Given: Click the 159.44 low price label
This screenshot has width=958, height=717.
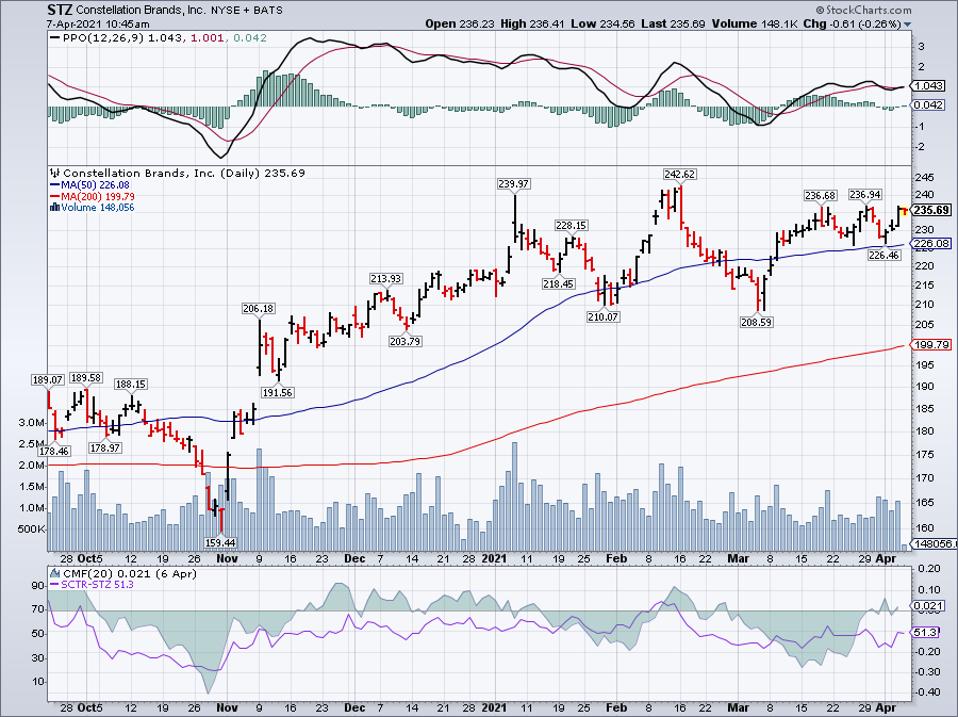Looking at the screenshot, I should coord(221,542).
